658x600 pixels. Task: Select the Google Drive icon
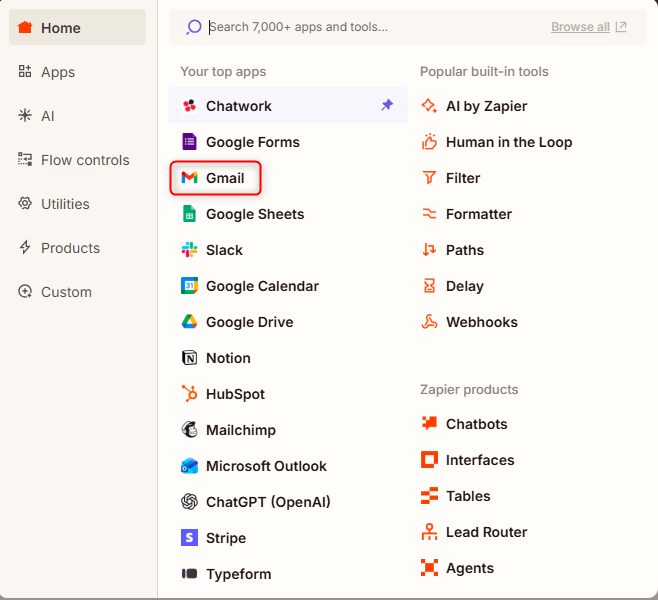189,322
